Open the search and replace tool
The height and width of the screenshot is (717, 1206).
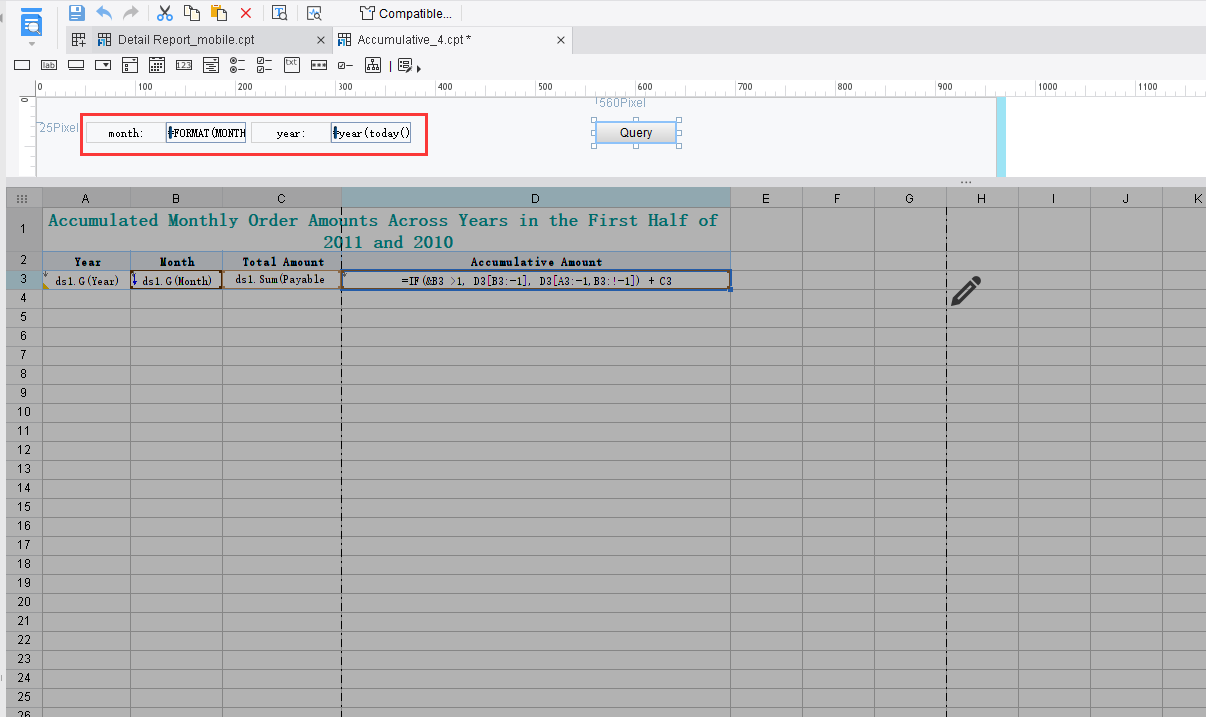[279, 13]
